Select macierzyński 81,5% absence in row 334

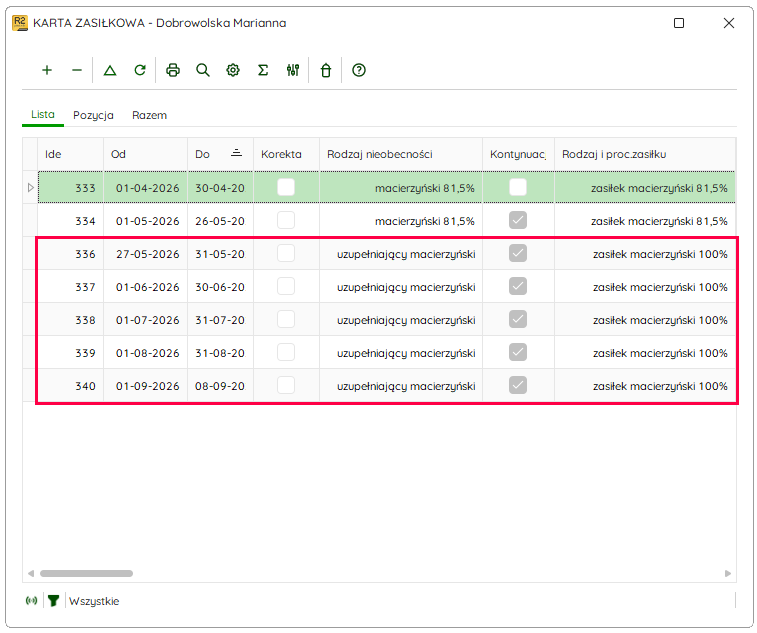click(401, 221)
